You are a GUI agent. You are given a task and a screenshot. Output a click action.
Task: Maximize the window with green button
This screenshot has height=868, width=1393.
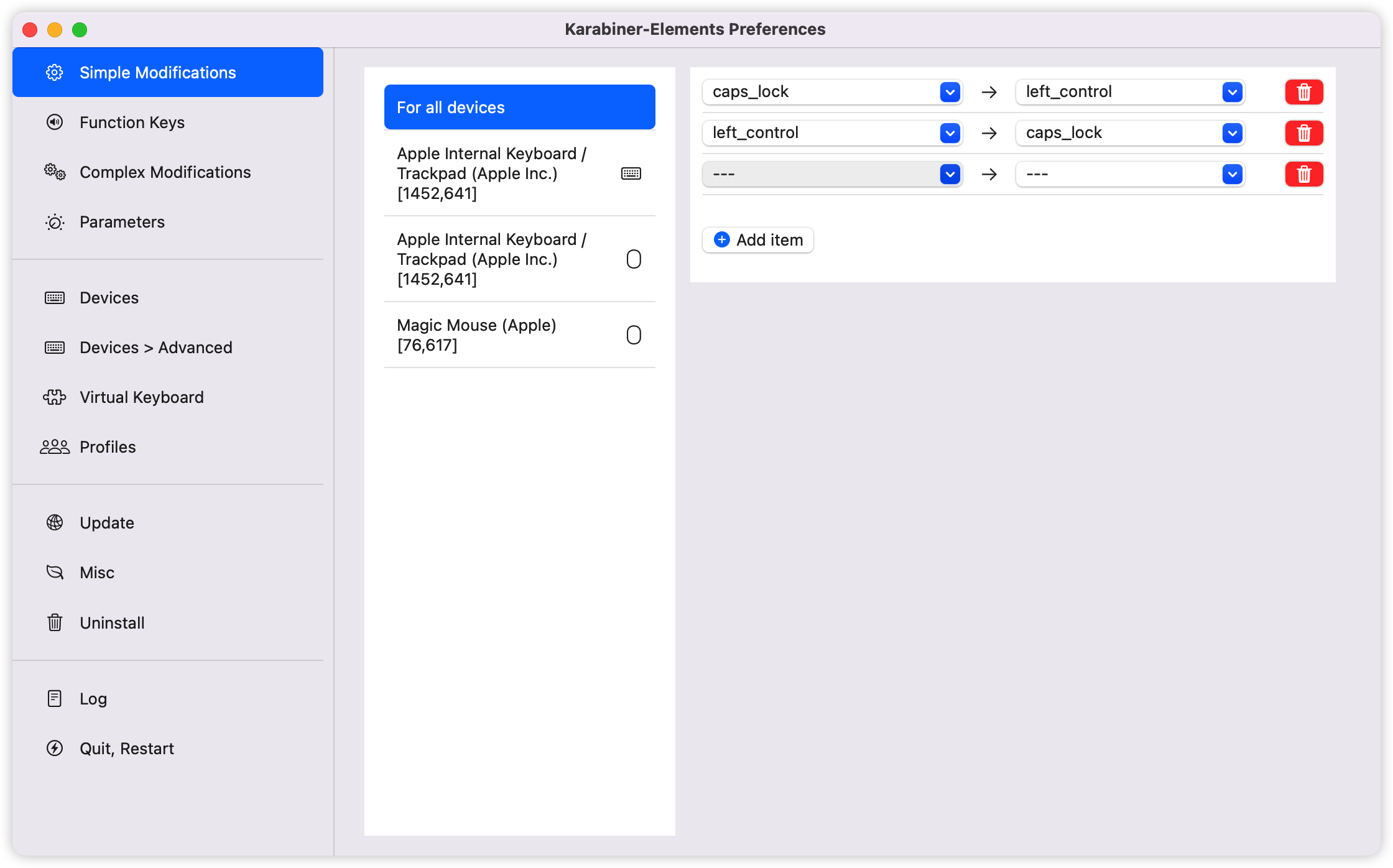80,29
